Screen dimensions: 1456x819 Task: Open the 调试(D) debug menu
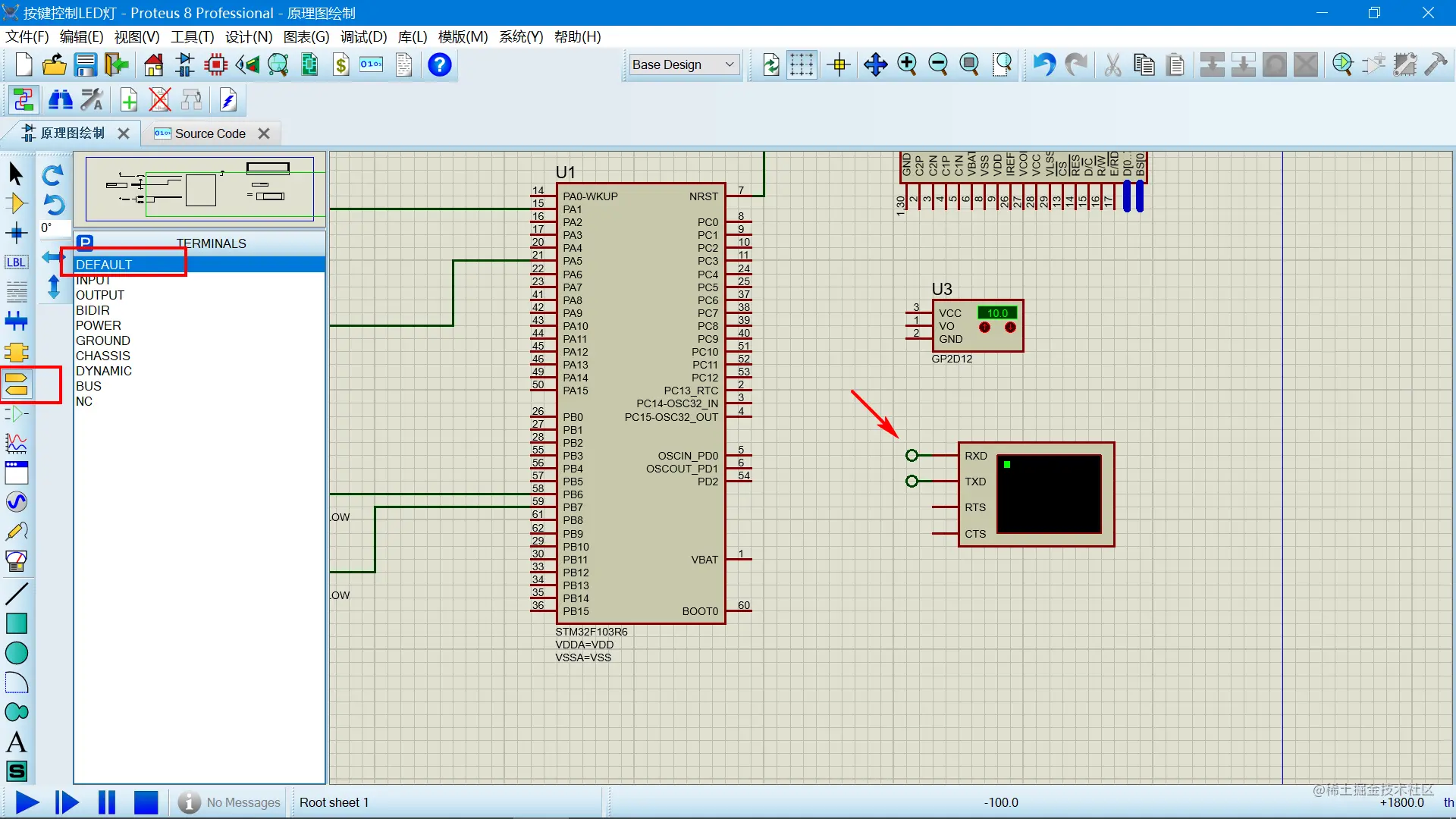363,36
